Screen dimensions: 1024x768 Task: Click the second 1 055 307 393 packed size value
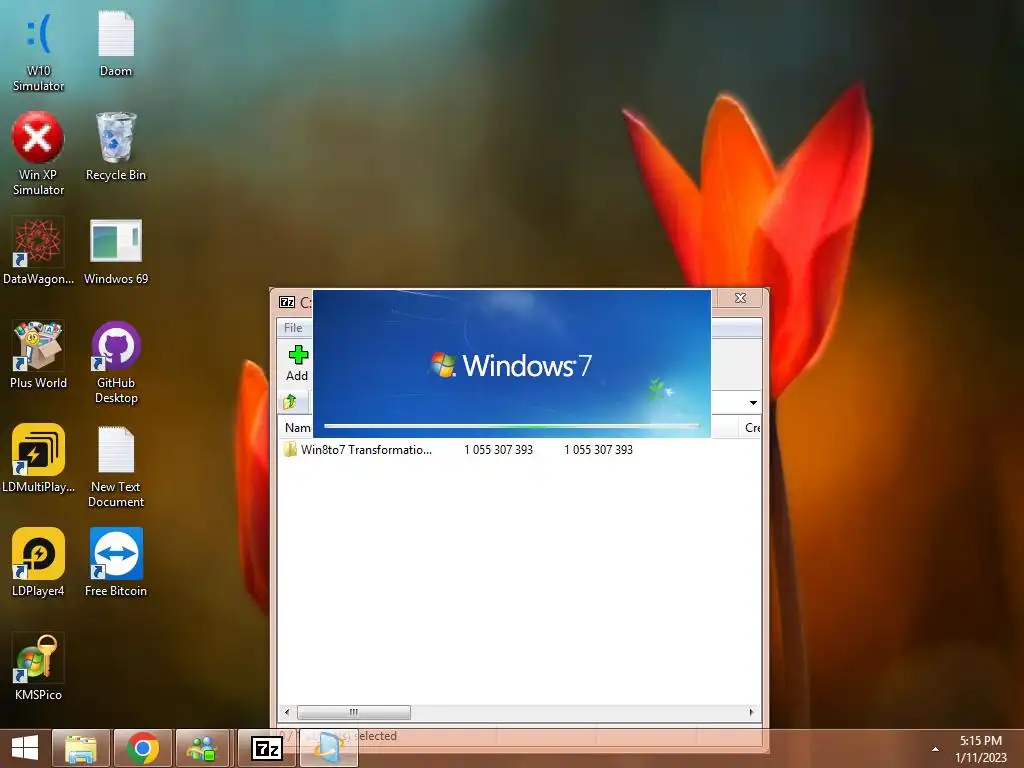pyautogui.click(x=598, y=449)
